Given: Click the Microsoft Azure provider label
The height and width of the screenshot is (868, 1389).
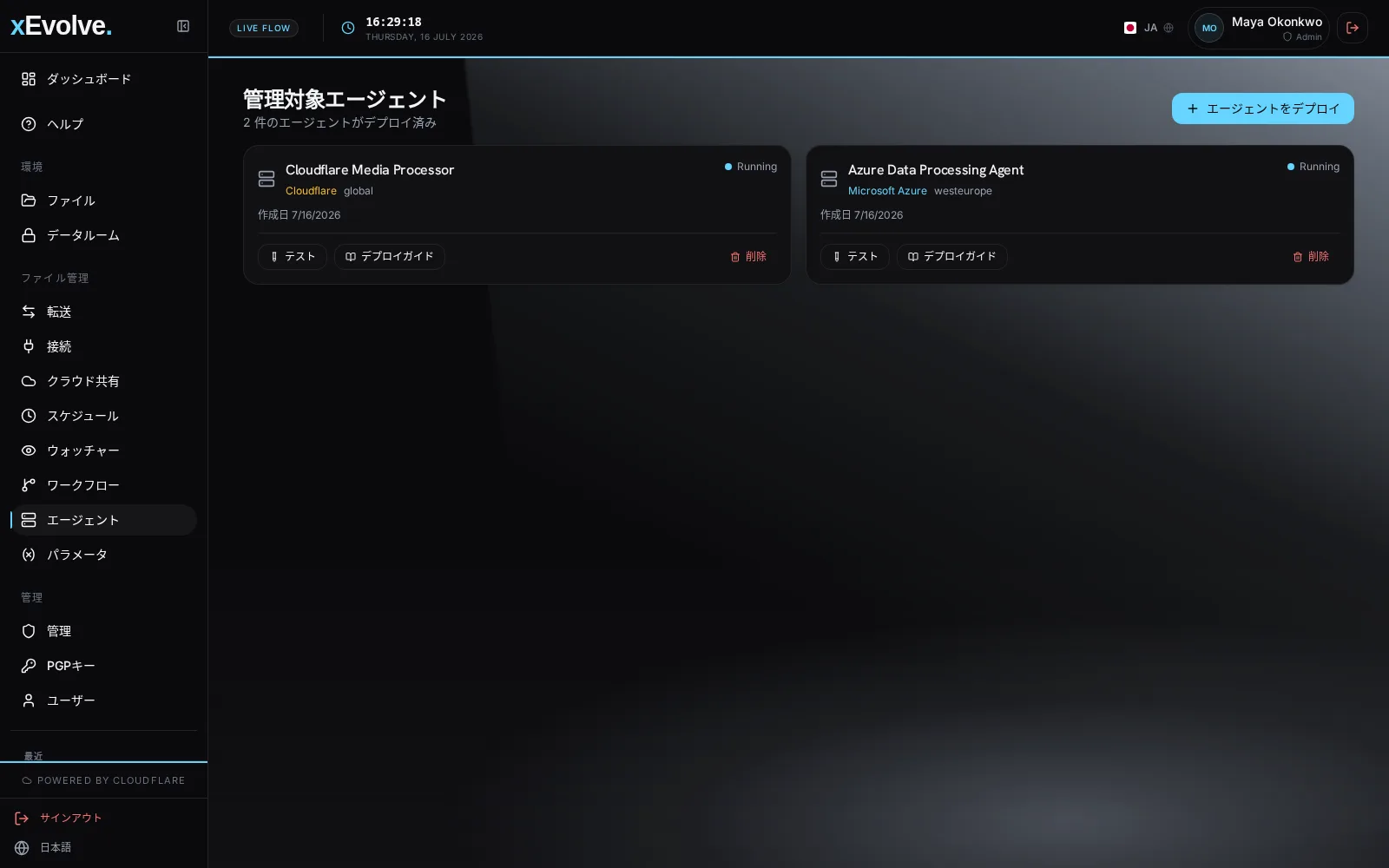Looking at the screenshot, I should [x=887, y=191].
